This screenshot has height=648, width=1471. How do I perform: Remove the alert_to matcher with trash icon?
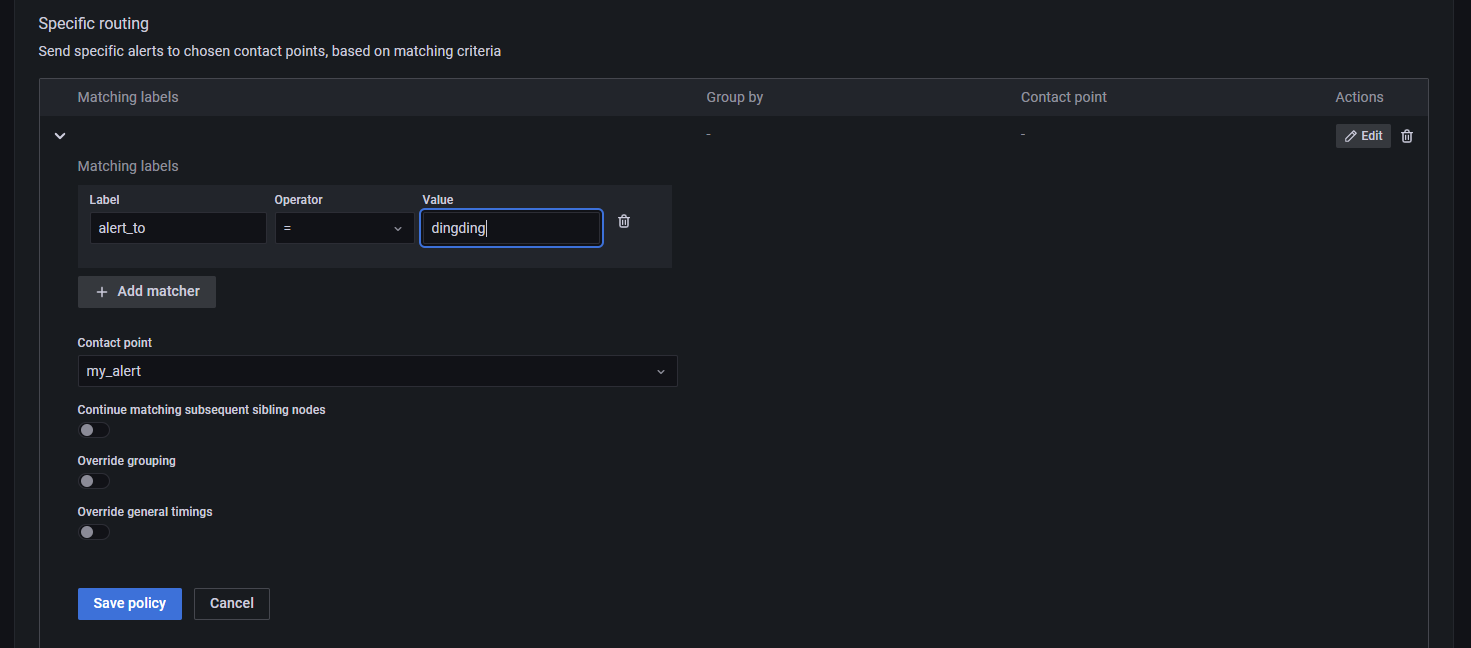(x=624, y=221)
